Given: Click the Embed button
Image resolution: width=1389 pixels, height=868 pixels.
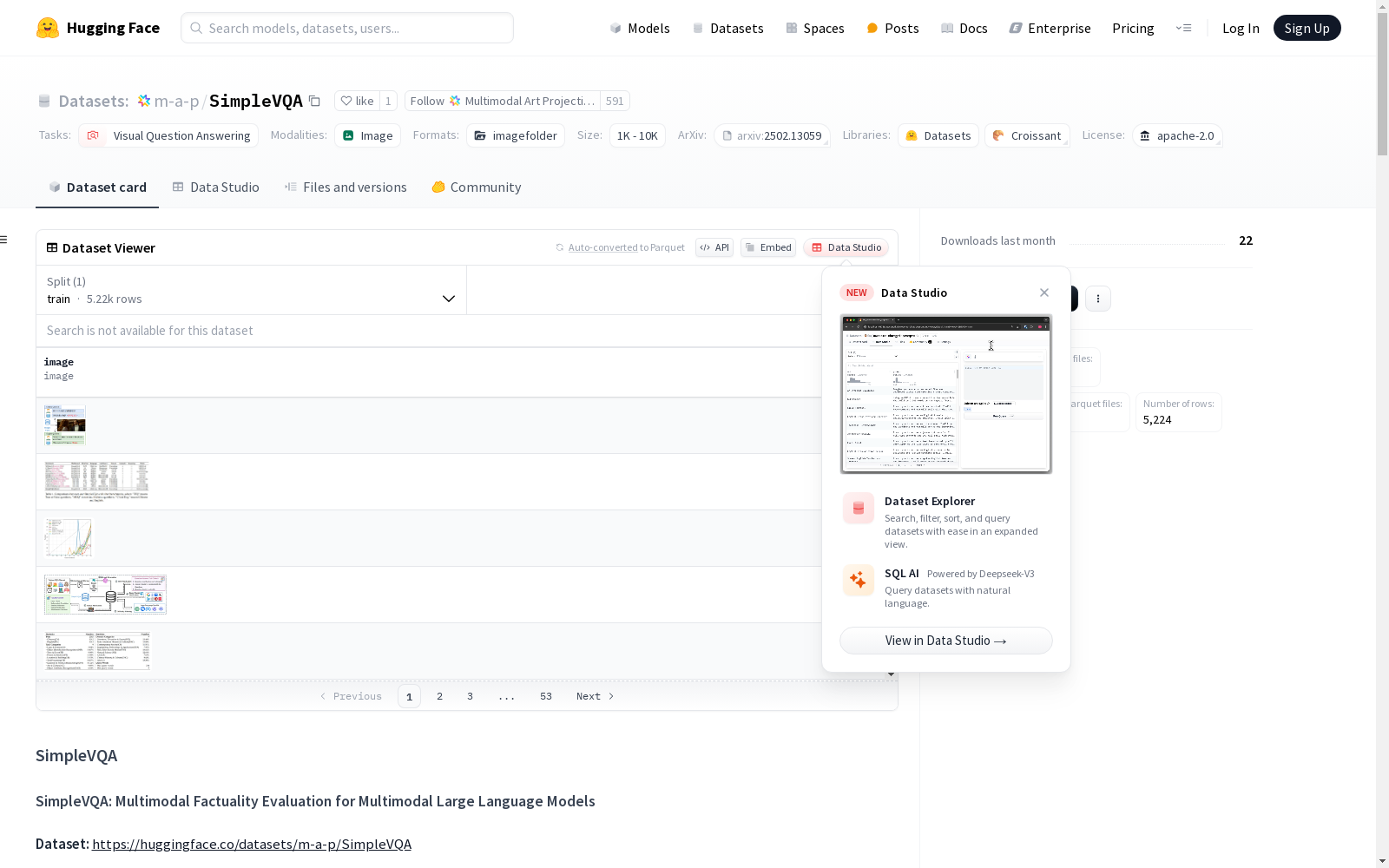Looking at the screenshot, I should click(768, 247).
